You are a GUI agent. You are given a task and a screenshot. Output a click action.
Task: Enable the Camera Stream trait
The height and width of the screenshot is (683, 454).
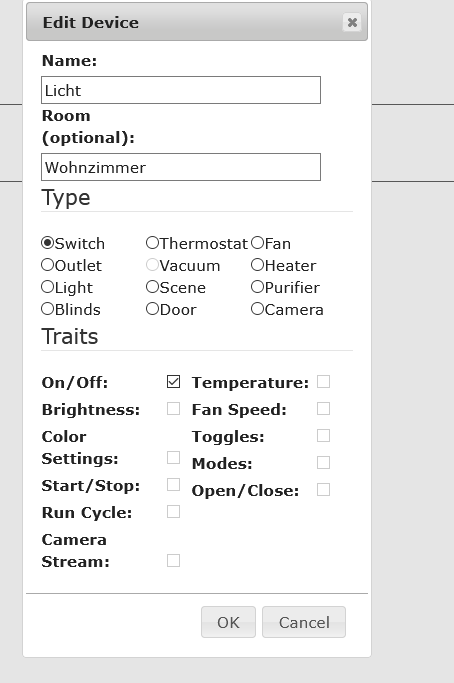[x=173, y=561]
